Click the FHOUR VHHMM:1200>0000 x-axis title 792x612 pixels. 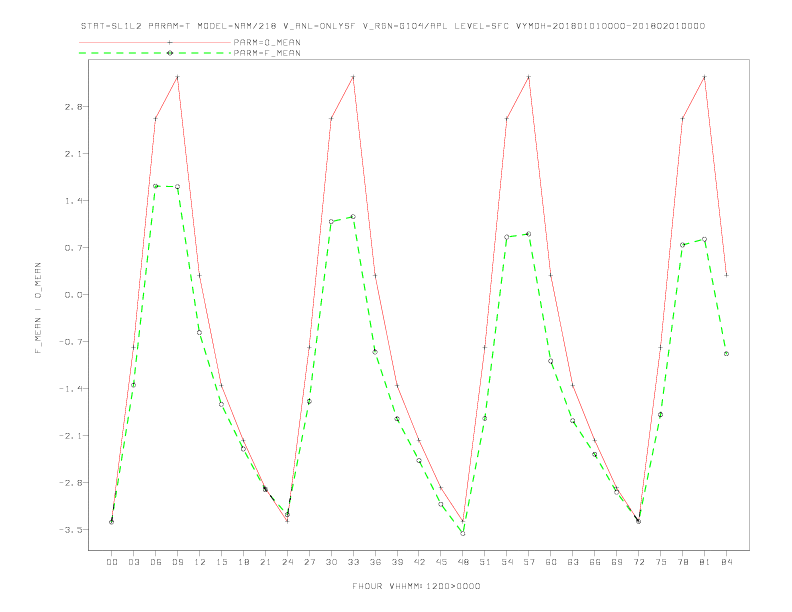(x=416, y=586)
